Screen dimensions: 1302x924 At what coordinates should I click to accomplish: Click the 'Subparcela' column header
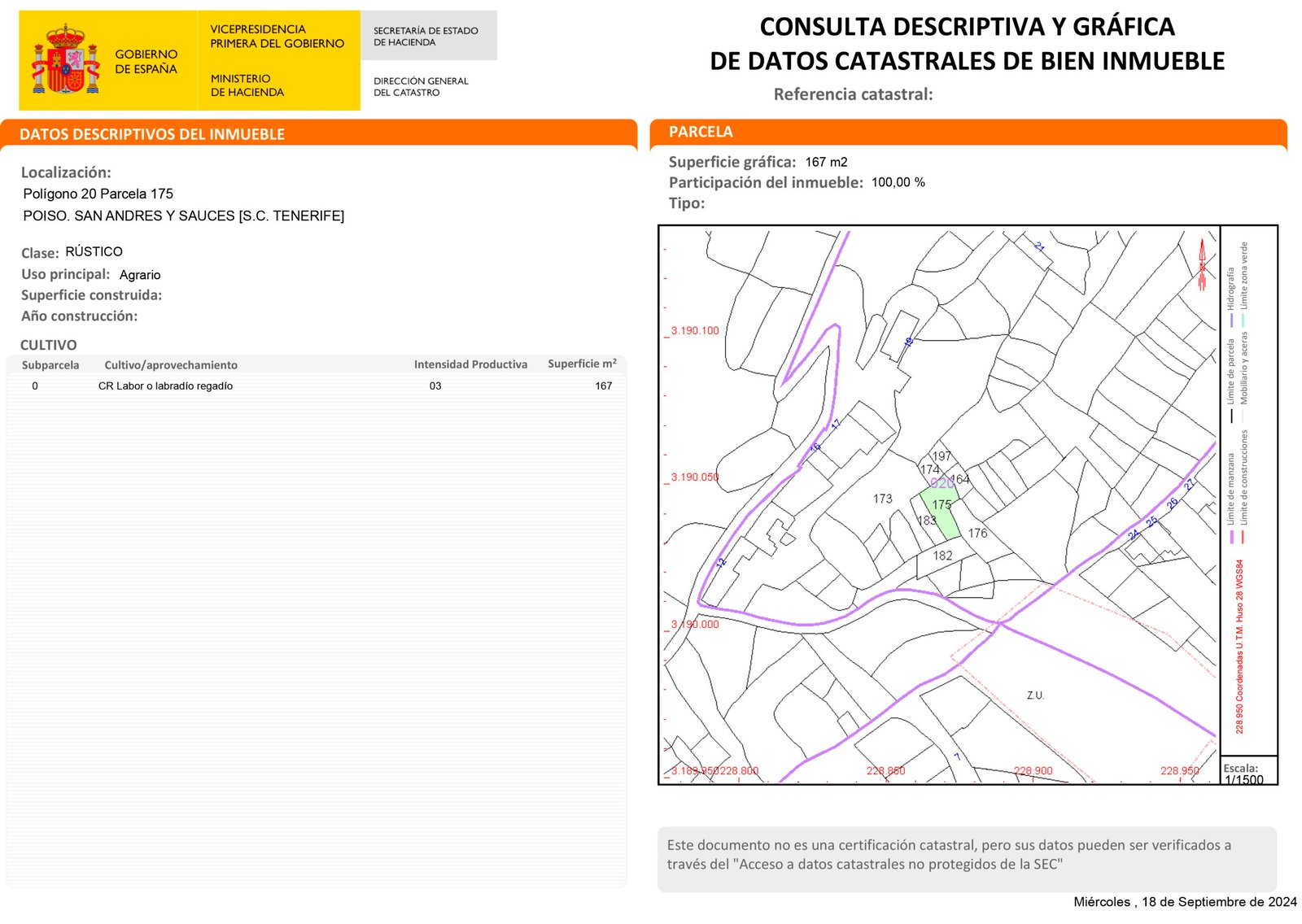50,365
